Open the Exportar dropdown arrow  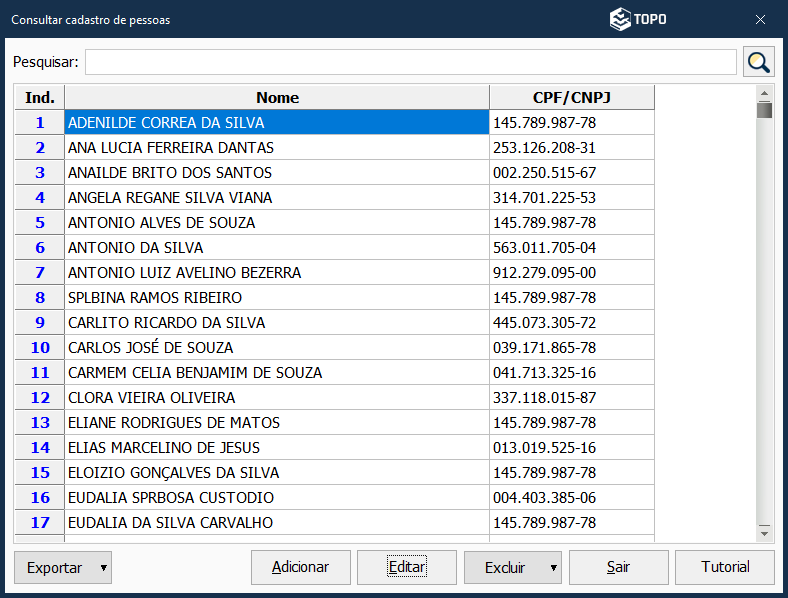tap(104, 568)
